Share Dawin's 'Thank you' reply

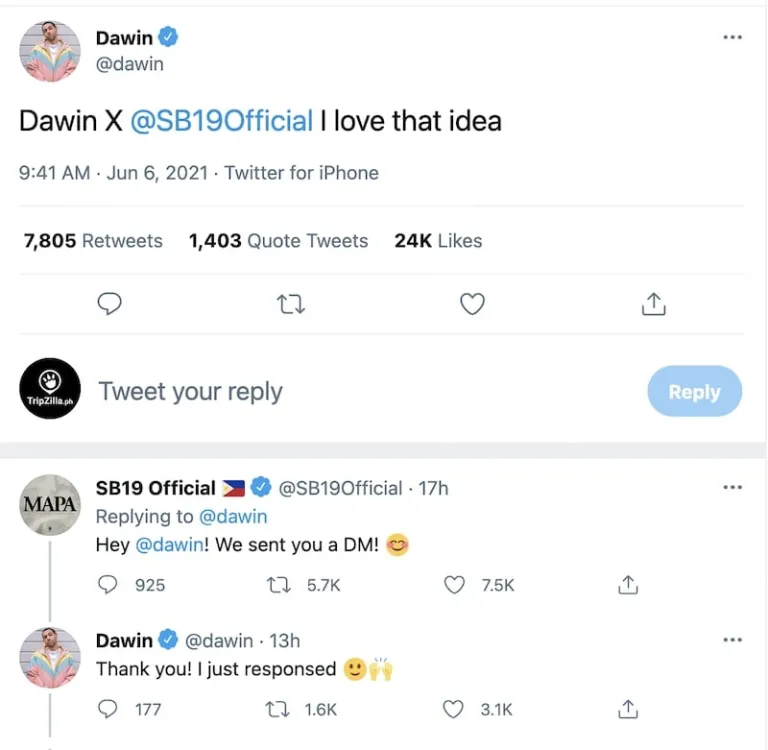tap(628, 709)
